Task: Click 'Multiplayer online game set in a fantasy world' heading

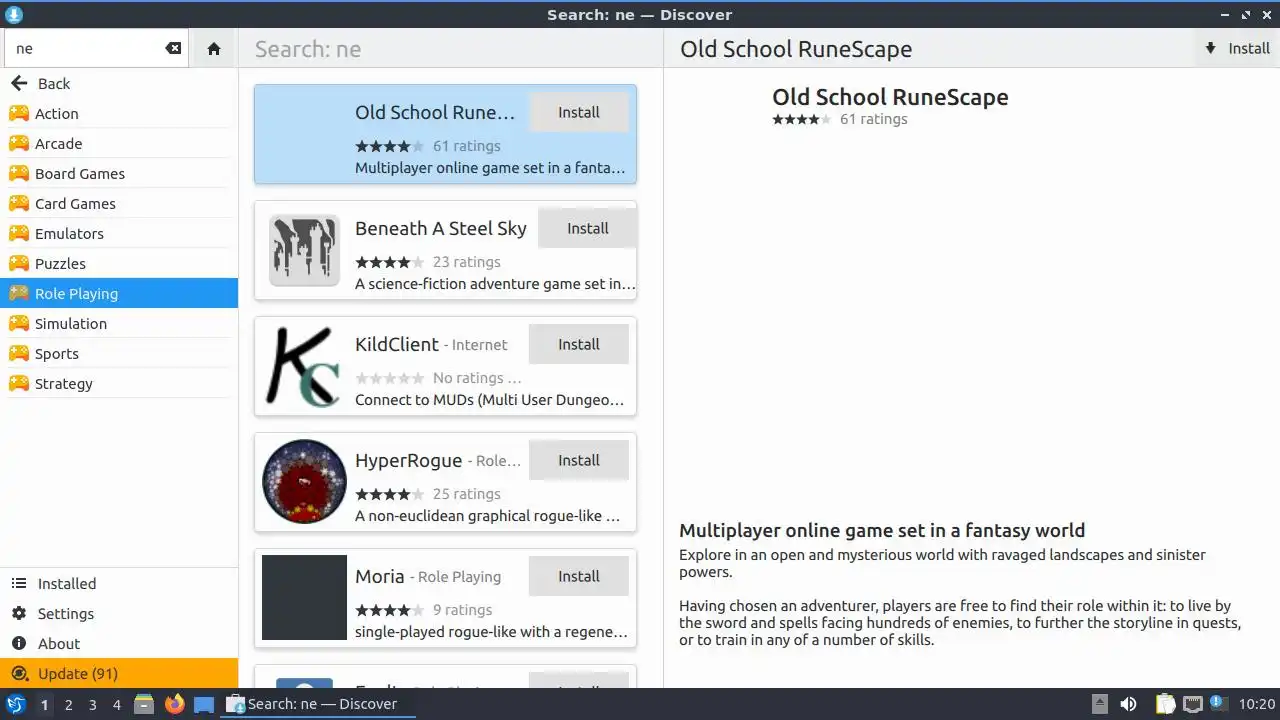Action: click(882, 530)
